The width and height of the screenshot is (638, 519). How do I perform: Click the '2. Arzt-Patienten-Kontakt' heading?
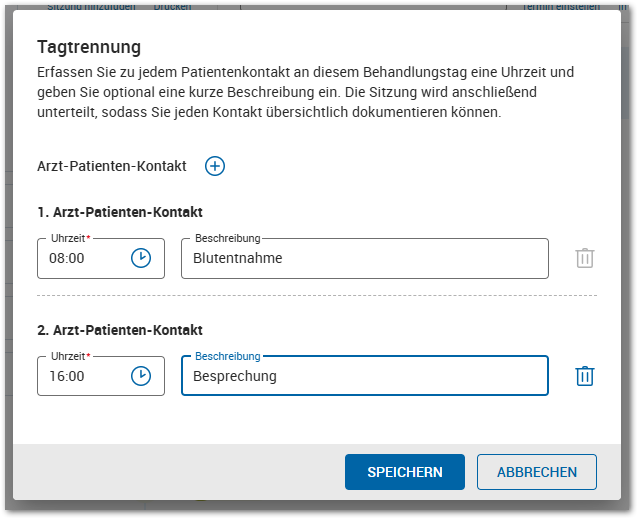[x=120, y=330]
